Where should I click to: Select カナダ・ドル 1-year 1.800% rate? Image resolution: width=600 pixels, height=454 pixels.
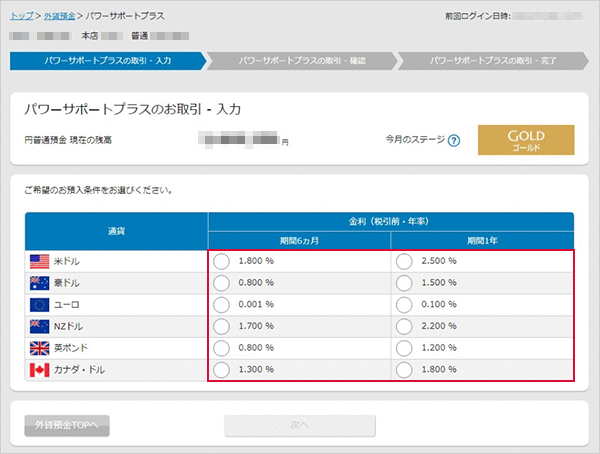[404, 371]
